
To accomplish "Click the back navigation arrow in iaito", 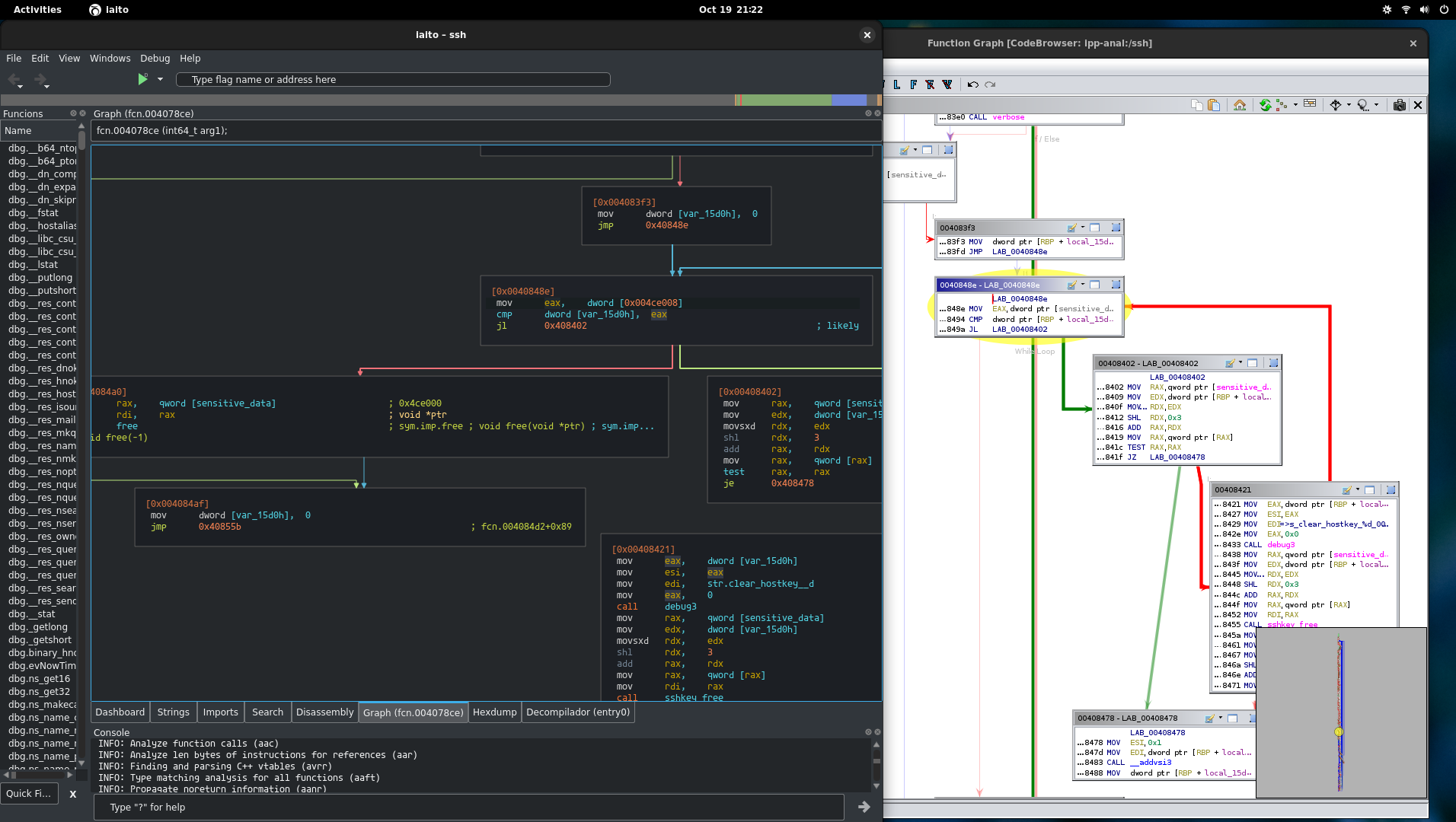I will [14, 79].
